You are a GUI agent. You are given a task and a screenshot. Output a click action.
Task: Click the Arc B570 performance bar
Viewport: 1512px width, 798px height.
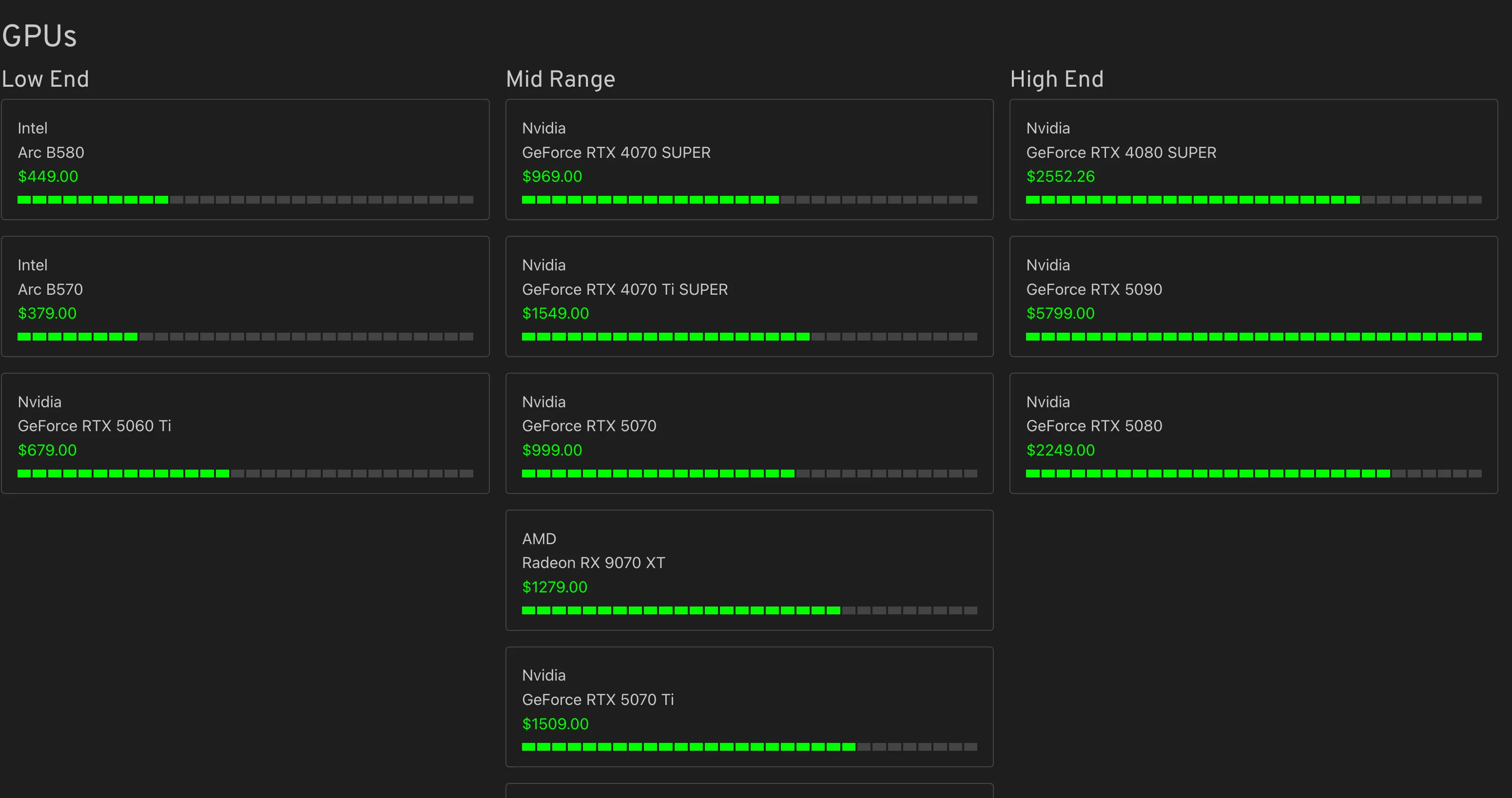tap(245, 337)
